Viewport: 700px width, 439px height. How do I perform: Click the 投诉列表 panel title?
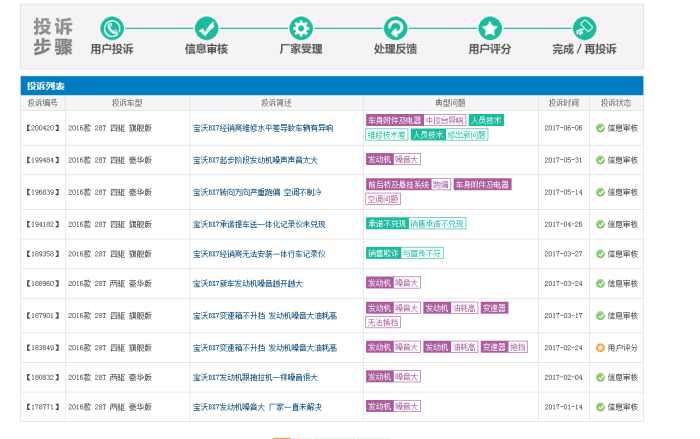coord(46,86)
